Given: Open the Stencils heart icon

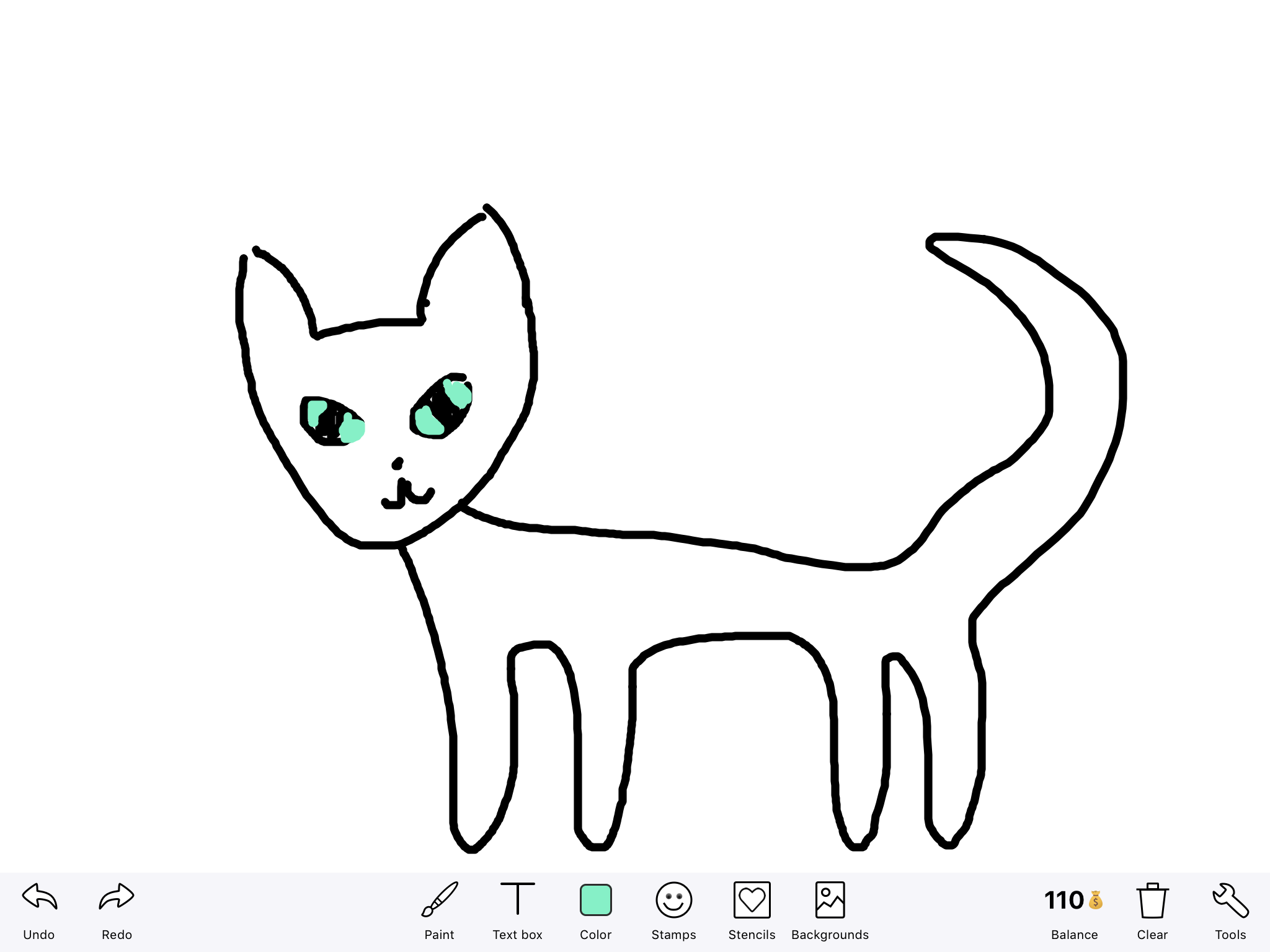Looking at the screenshot, I should 752,899.
